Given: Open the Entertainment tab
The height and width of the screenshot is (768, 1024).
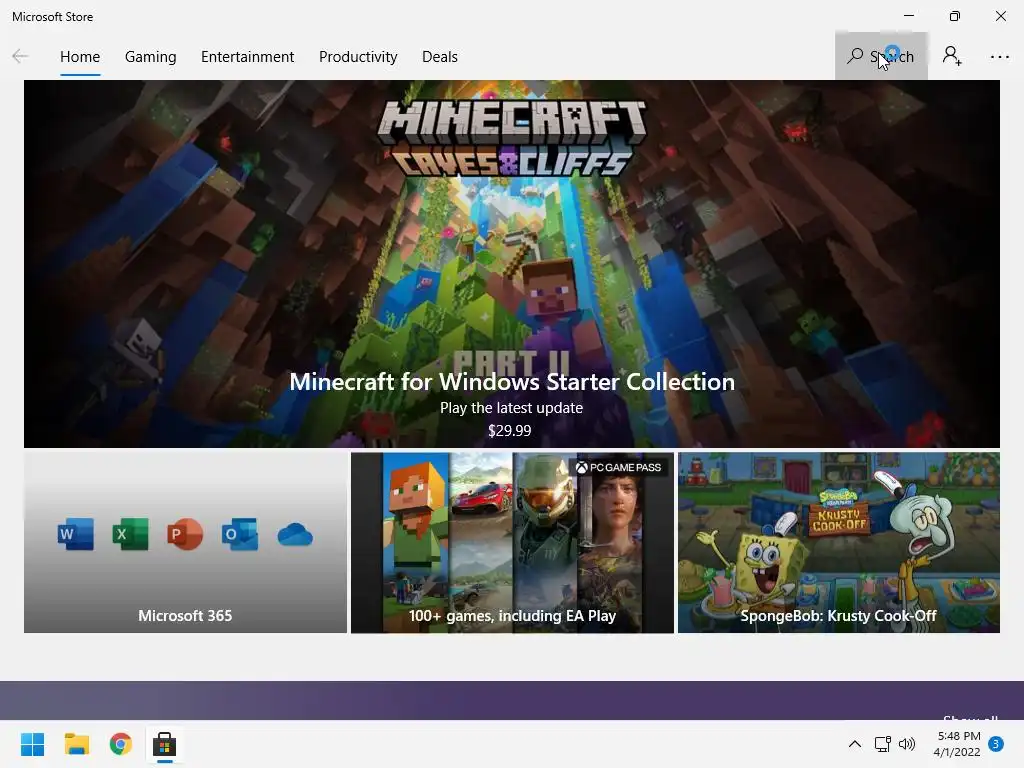Looking at the screenshot, I should tap(248, 57).
